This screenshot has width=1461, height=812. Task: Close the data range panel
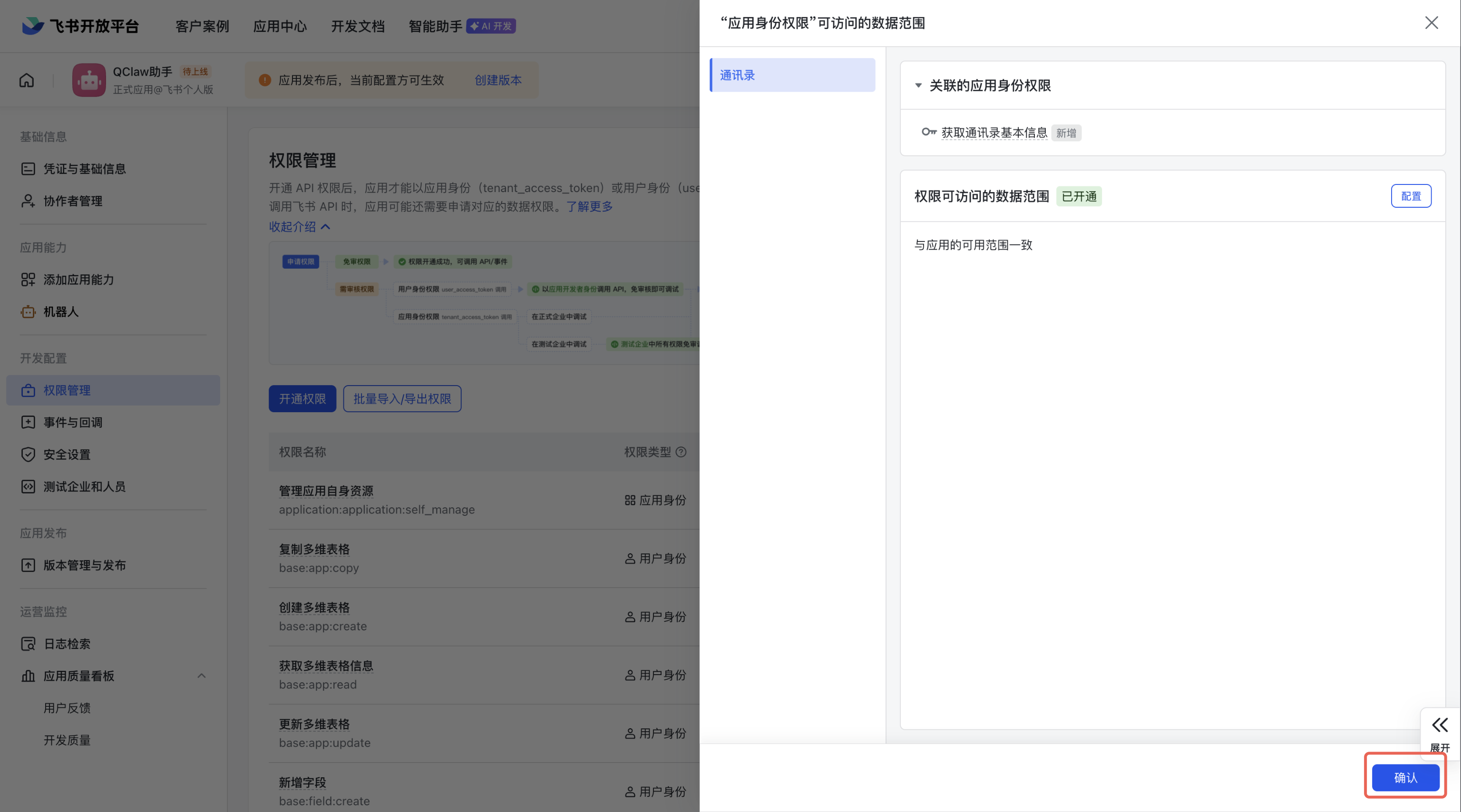click(1431, 23)
